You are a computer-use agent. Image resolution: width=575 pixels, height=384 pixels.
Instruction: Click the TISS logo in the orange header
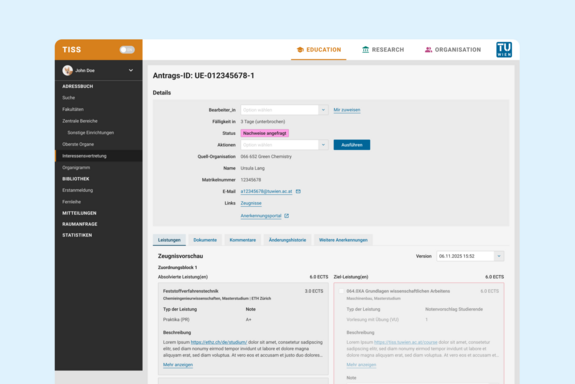[x=72, y=50]
